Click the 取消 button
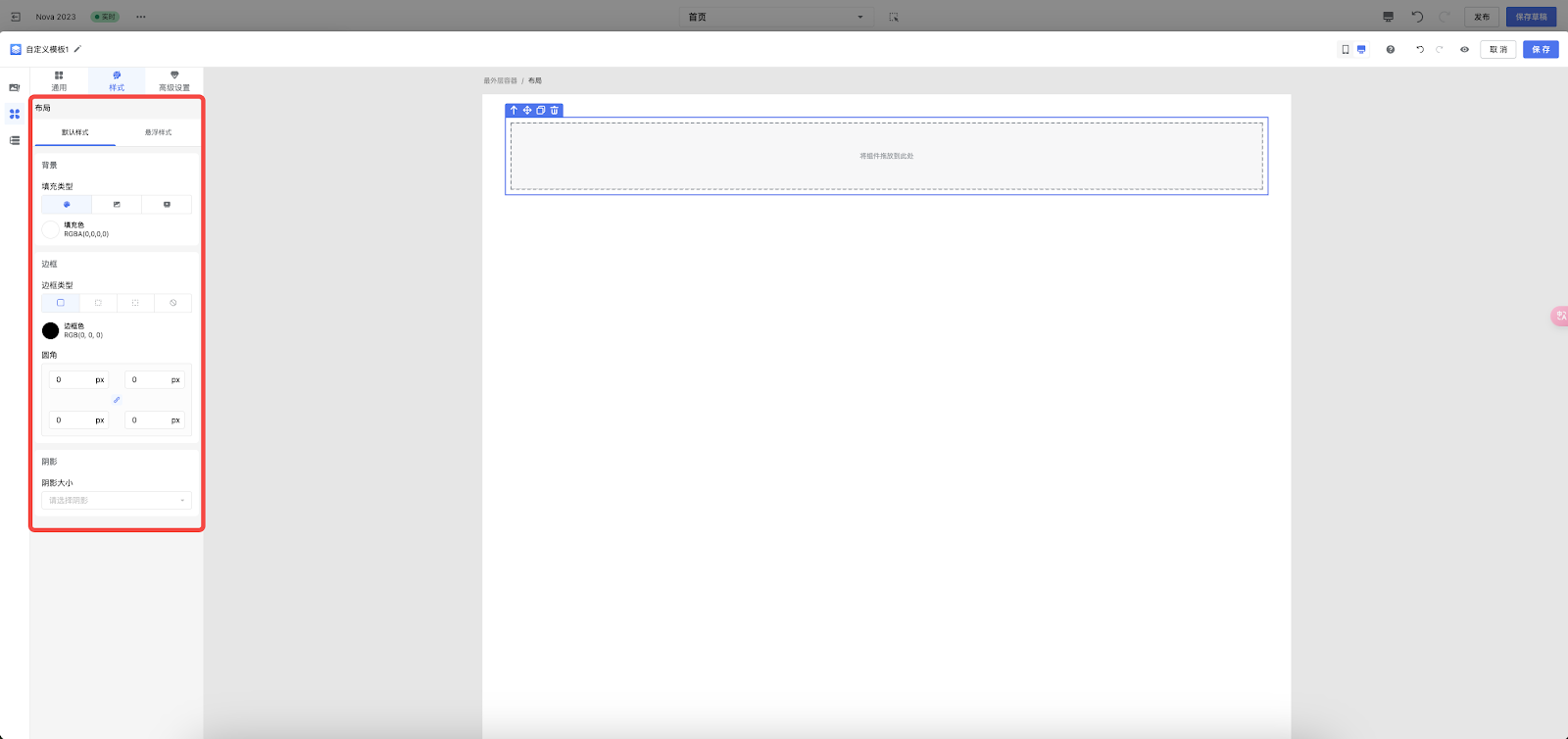 click(x=1497, y=50)
